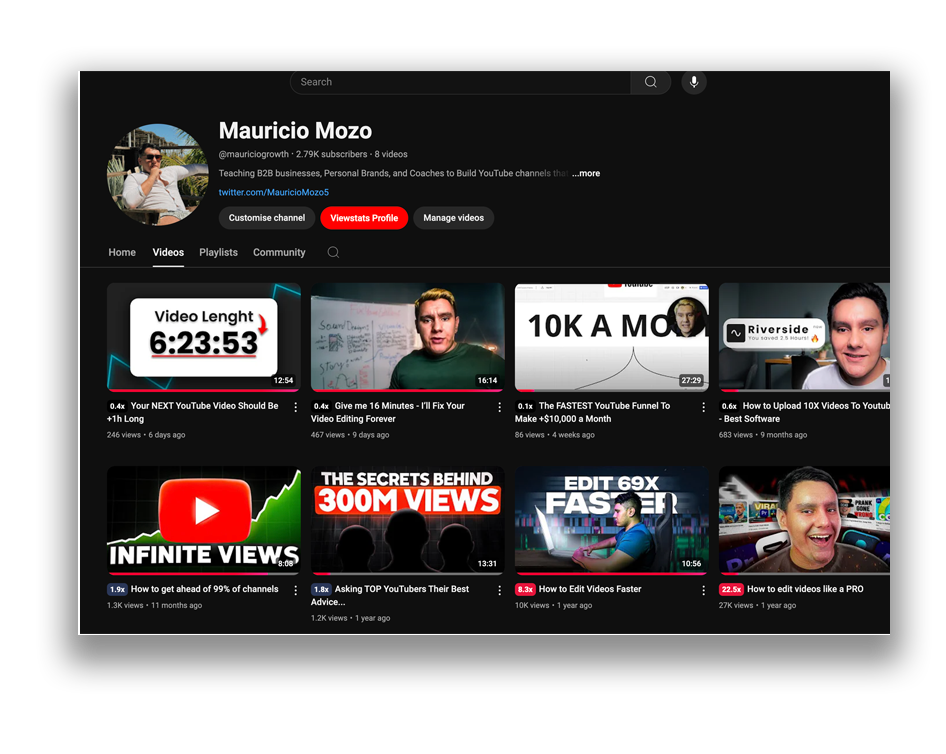Screen dimensions: 946x754
Task: Open the twitter.com/MauricioMozo5 link
Action: 273,192
